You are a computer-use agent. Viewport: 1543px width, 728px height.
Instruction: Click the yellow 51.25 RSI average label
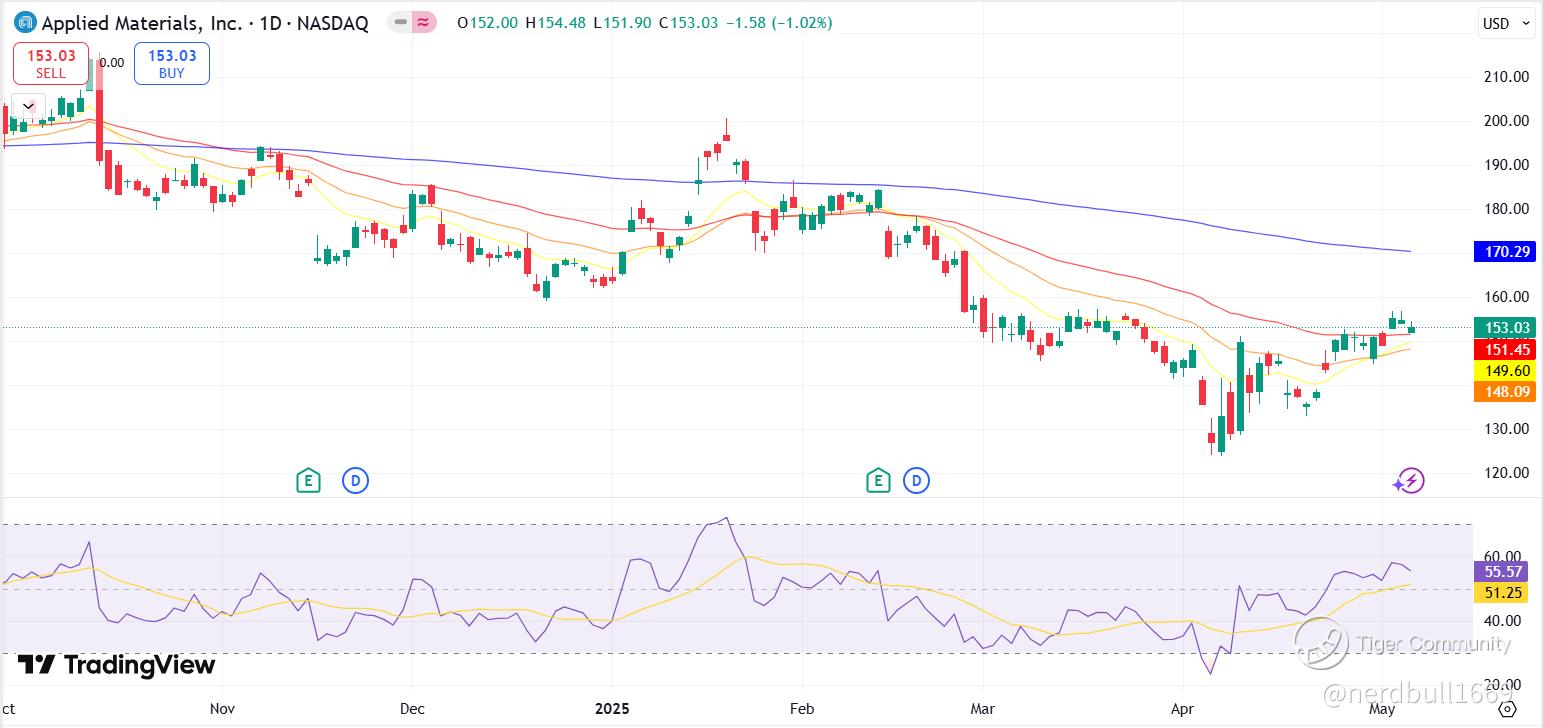point(1500,593)
